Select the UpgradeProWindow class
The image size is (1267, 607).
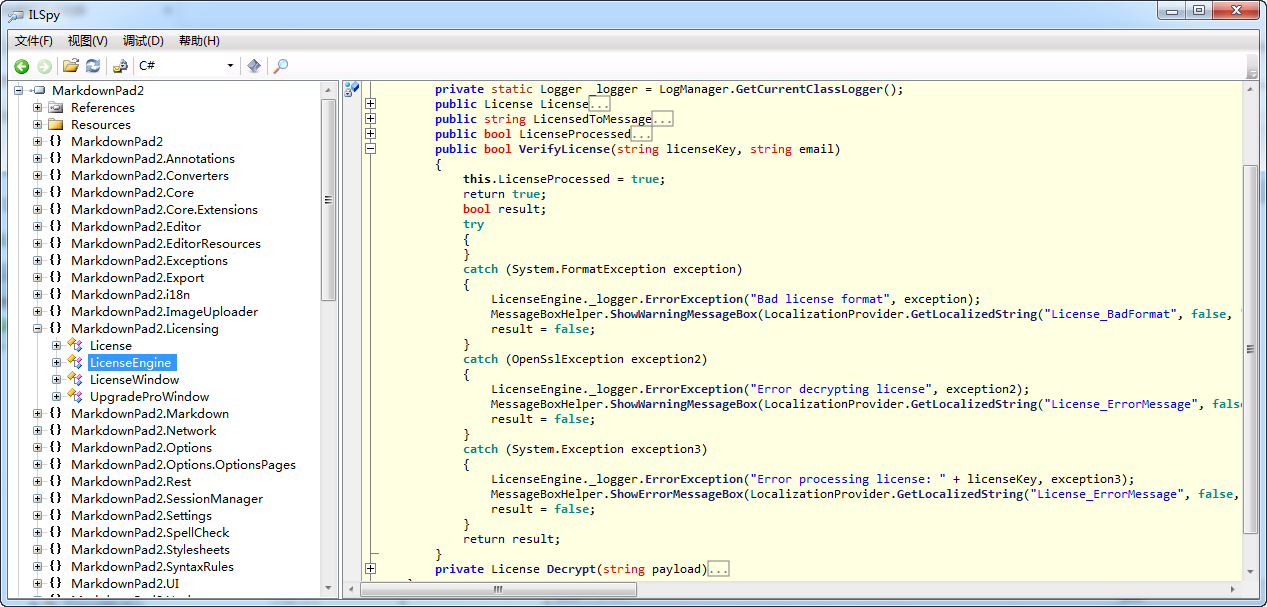[x=149, y=397]
